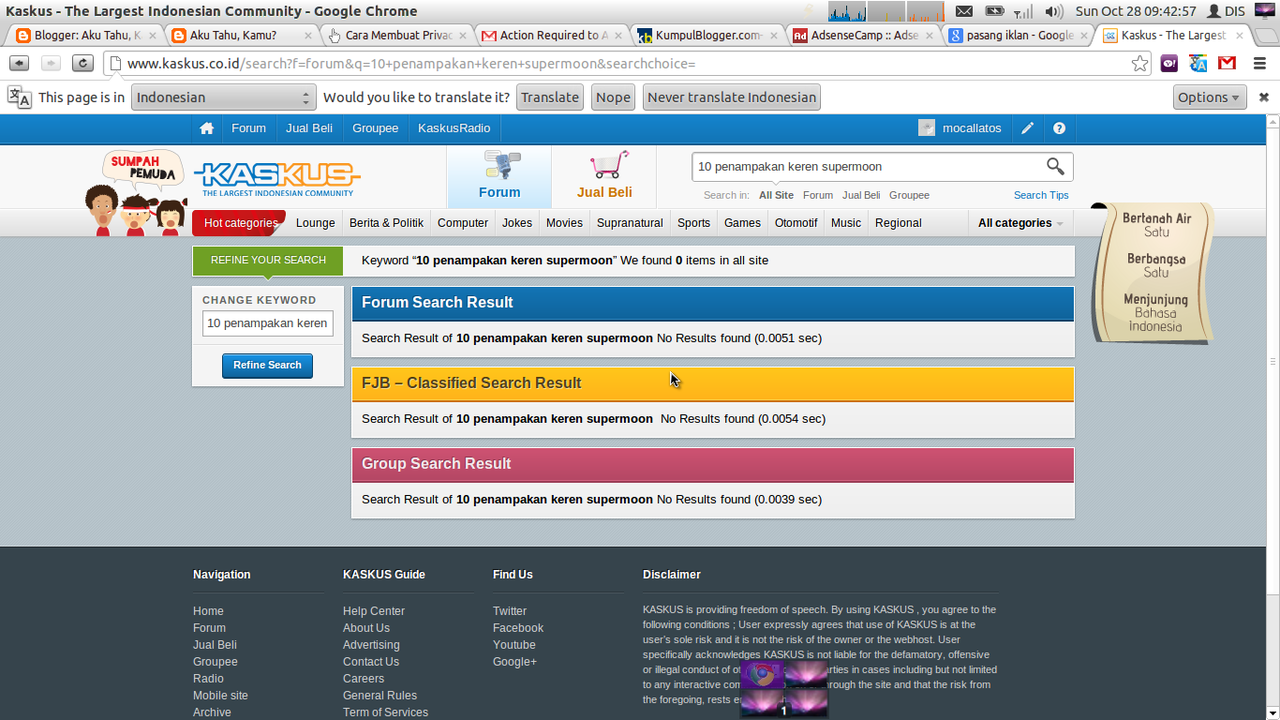The image size is (1280, 720).
Task: Click the Kaskus logo
Action: coord(277,179)
